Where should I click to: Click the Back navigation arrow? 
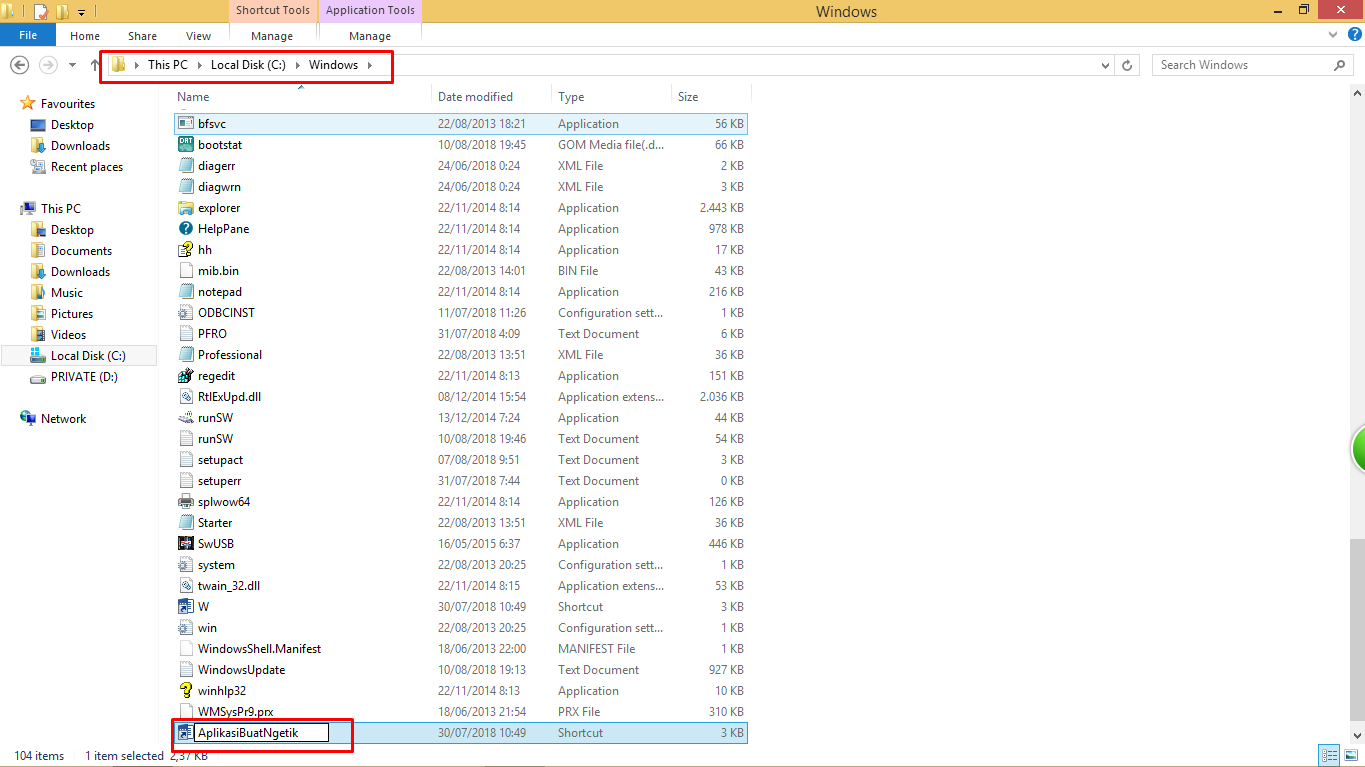[19, 65]
